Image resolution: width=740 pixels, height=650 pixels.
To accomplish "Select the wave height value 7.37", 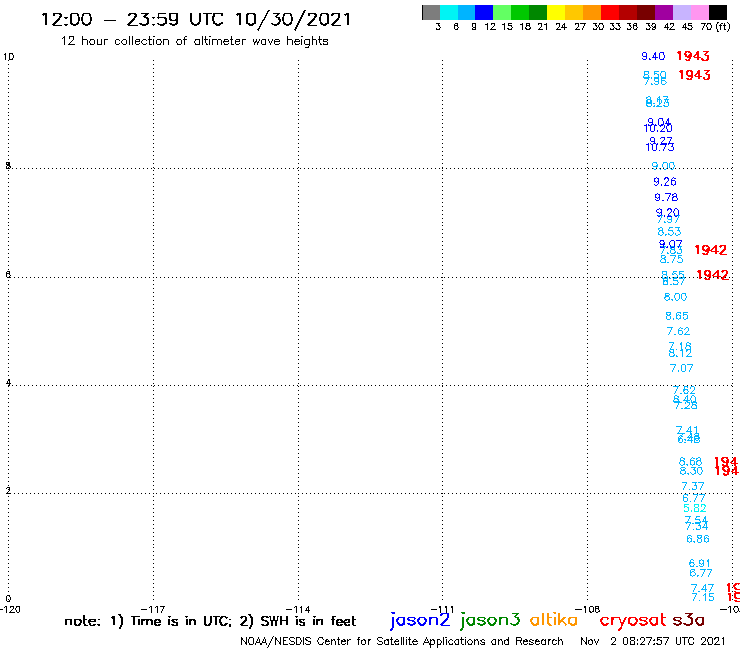I will click(693, 486).
